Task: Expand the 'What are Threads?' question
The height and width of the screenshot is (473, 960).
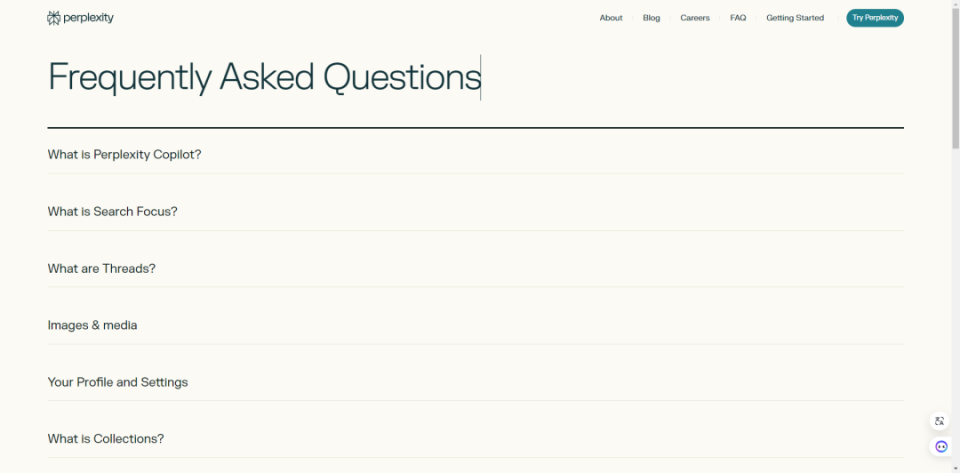Action: (x=102, y=269)
